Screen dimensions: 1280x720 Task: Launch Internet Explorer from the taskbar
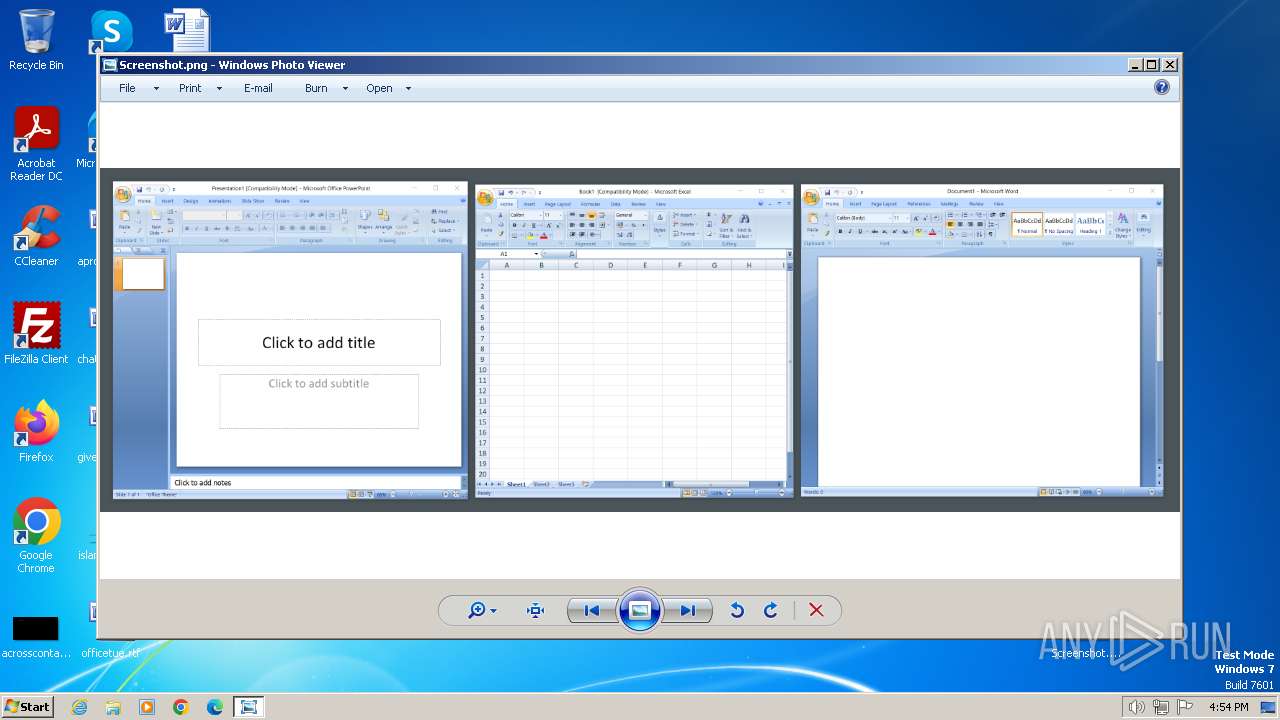[x=80, y=707]
